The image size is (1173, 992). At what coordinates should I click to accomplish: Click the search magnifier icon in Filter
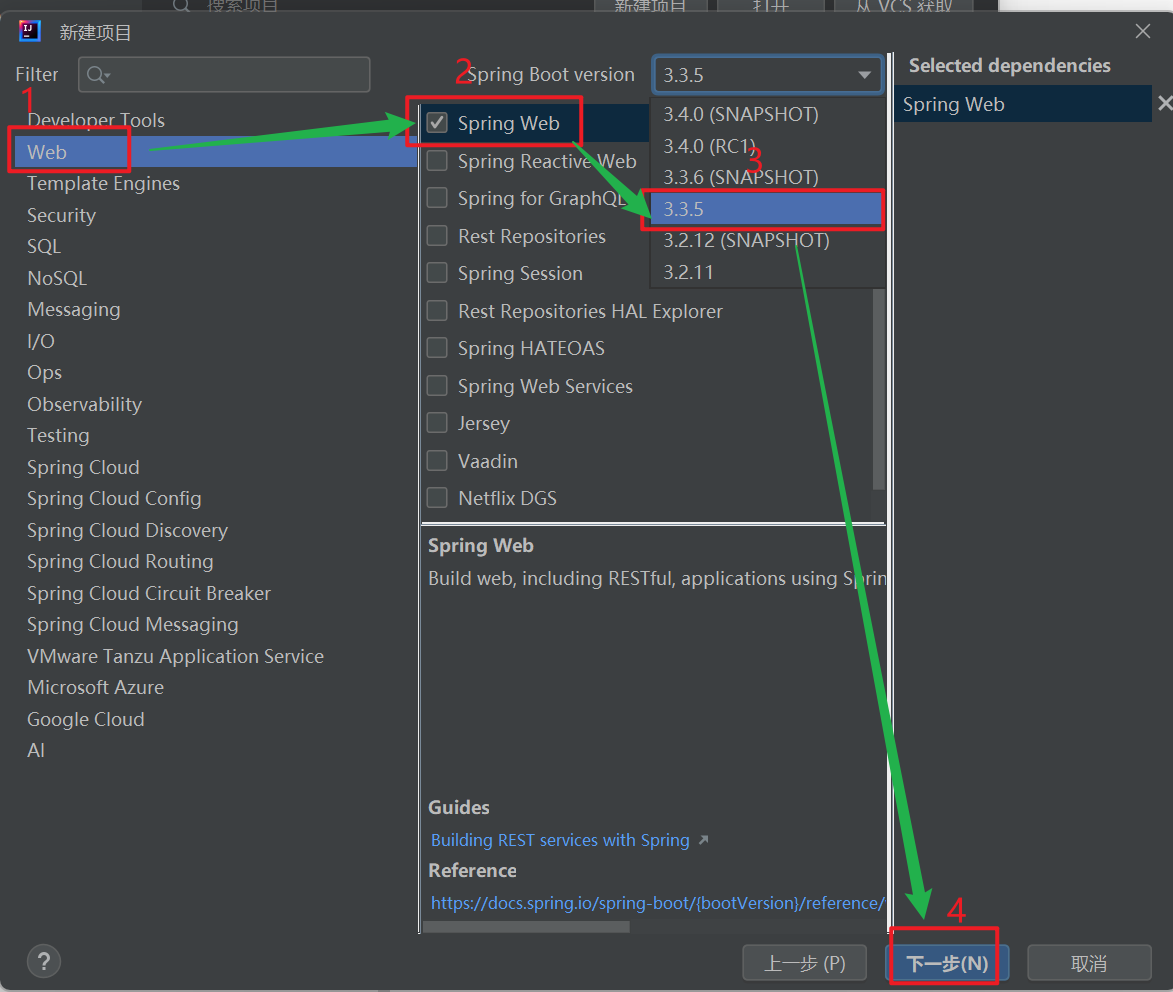click(x=97, y=75)
